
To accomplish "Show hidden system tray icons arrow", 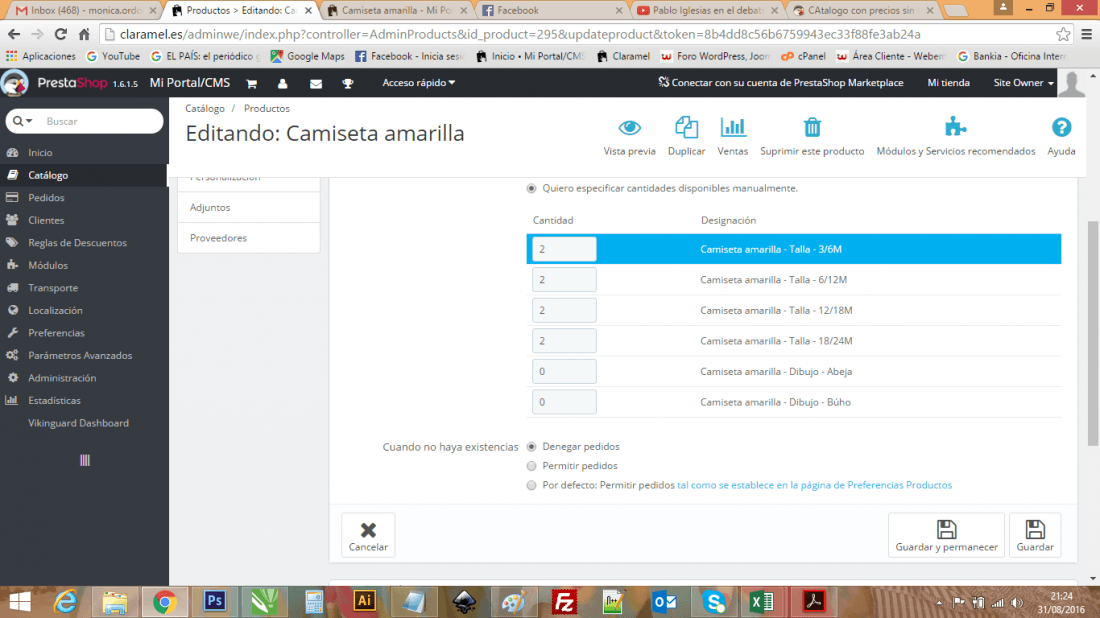I will [939, 603].
